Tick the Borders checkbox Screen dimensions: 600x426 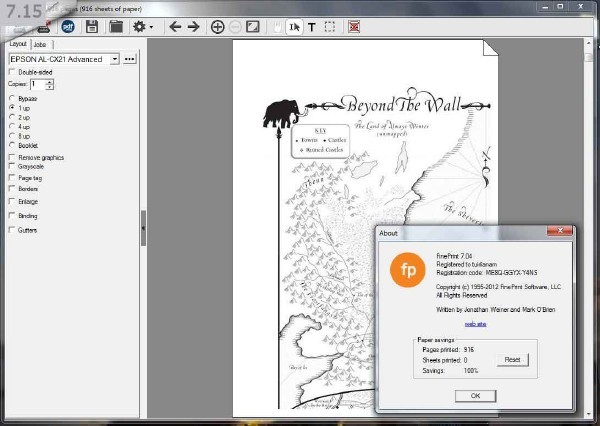(13, 188)
